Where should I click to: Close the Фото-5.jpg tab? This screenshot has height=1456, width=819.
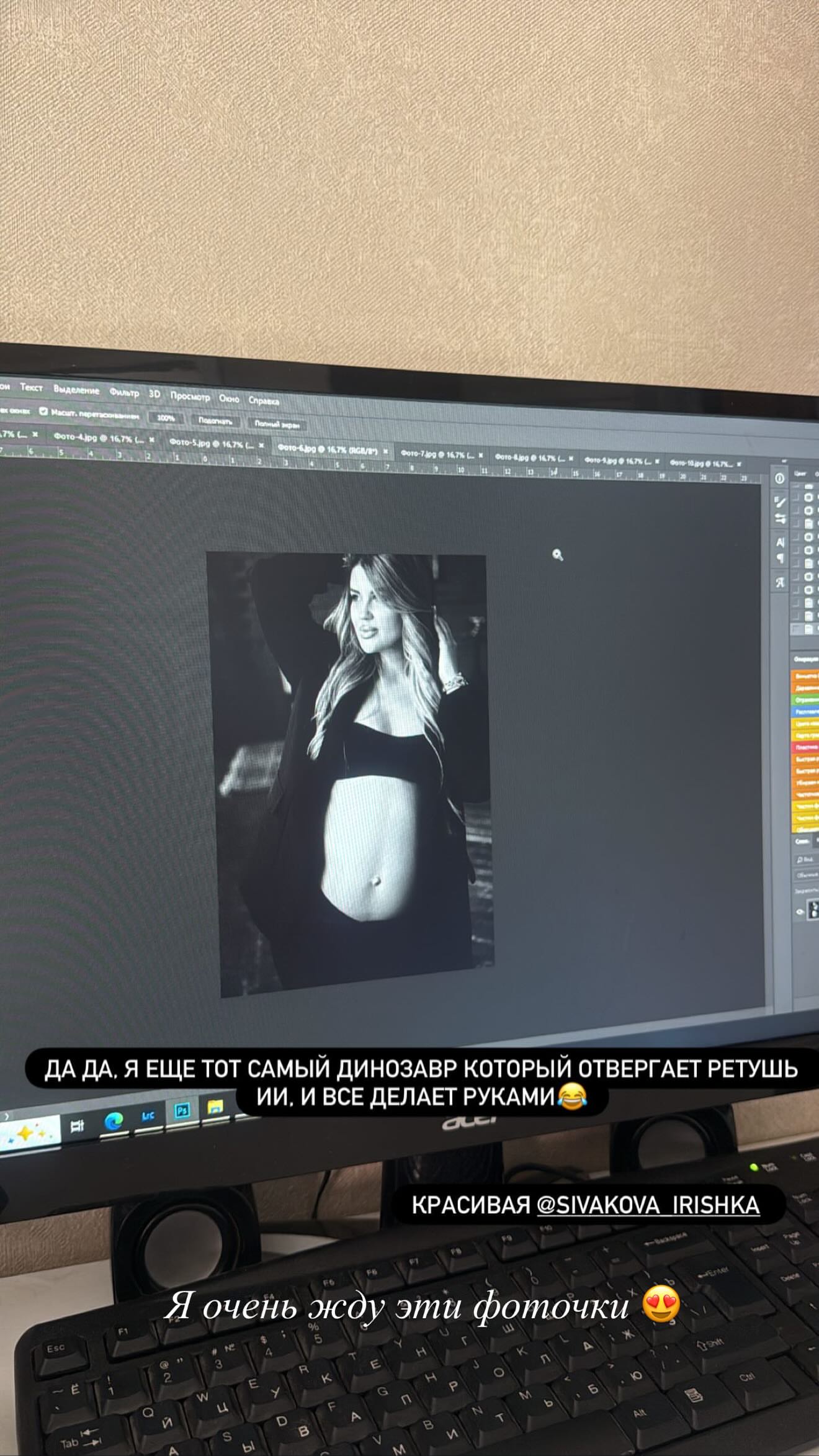pos(261,445)
